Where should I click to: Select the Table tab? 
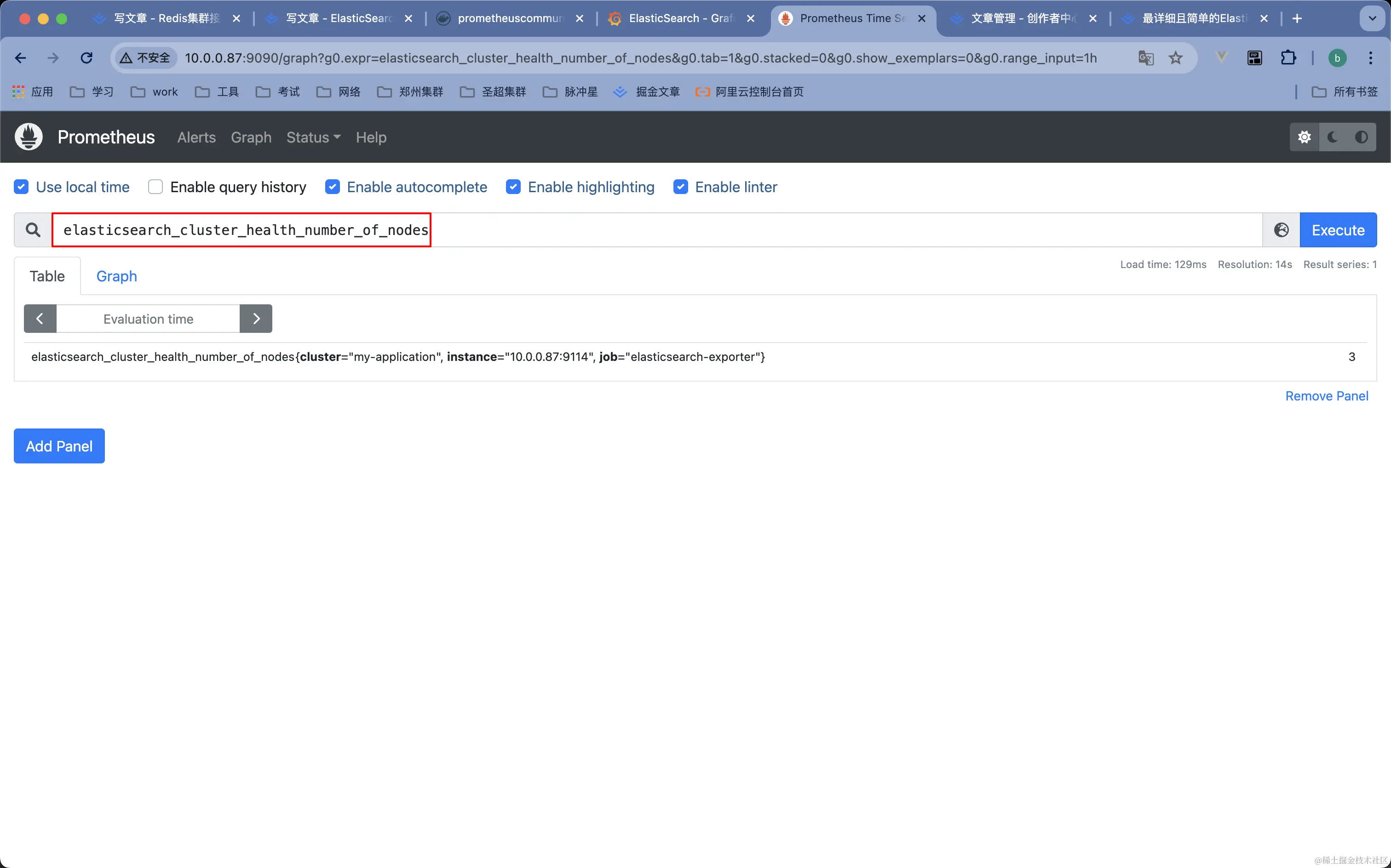coord(47,276)
